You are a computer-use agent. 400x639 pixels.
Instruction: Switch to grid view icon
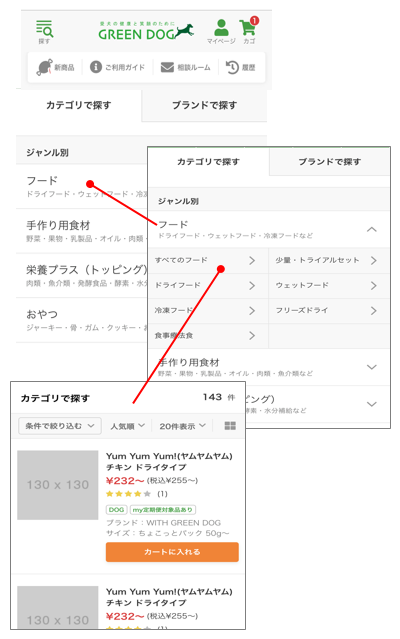(x=230, y=426)
